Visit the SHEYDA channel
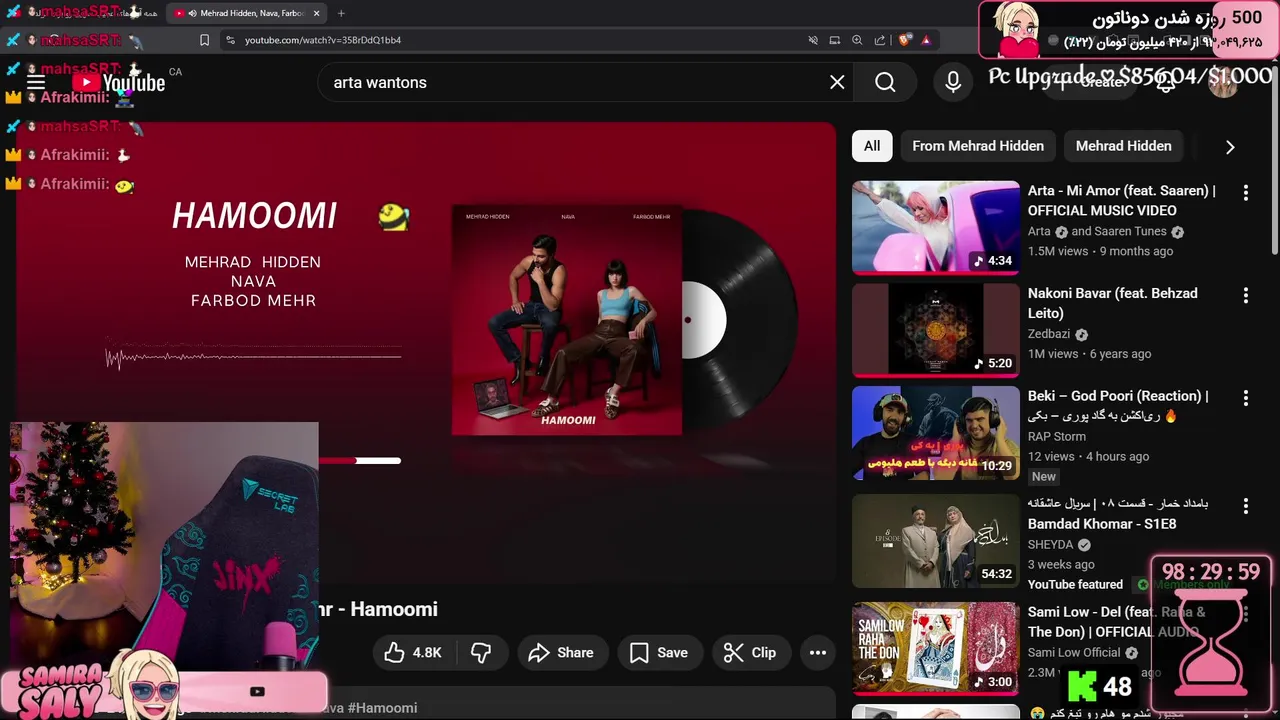This screenshot has width=1280, height=720. point(1051,545)
